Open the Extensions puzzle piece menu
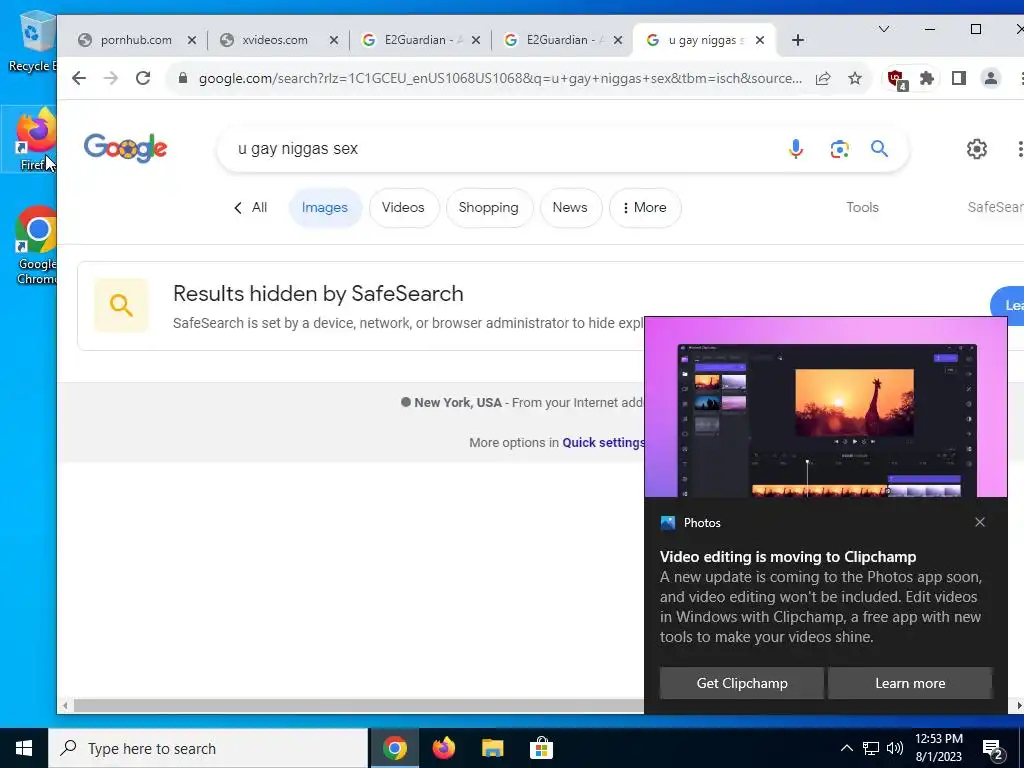The image size is (1024, 768). [x=927, y=78]
